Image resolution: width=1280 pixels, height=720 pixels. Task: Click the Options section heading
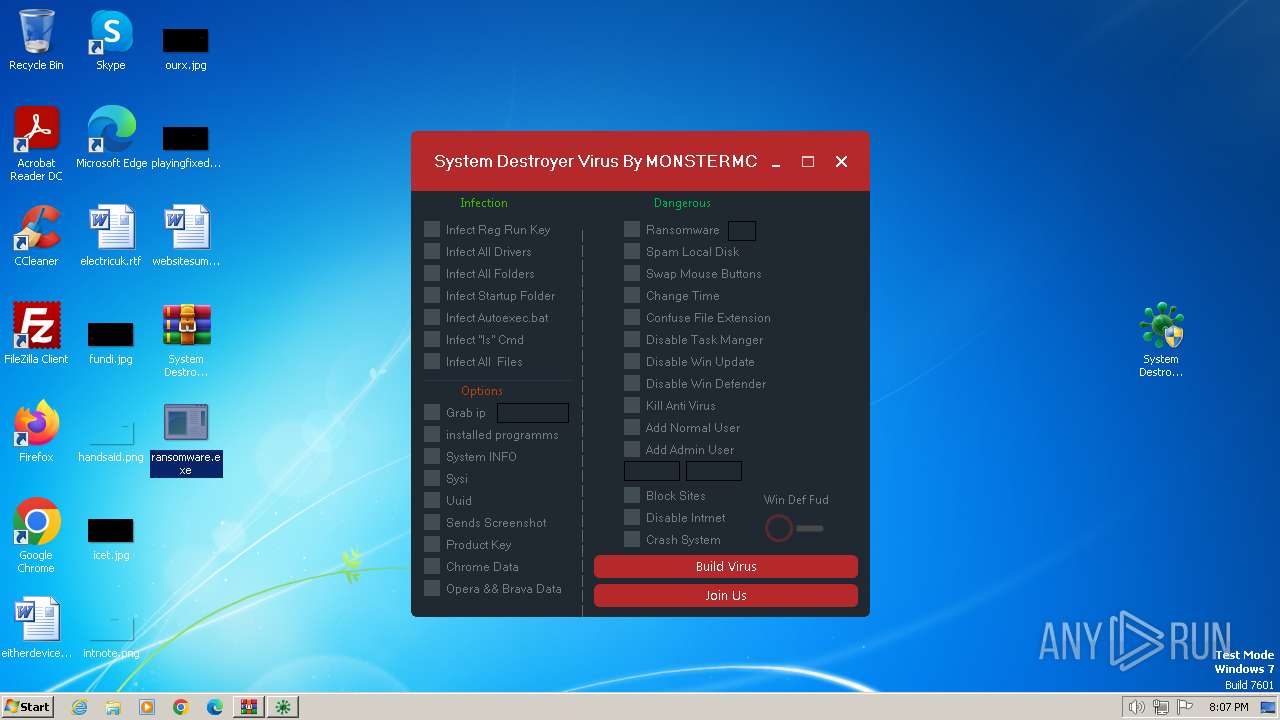(482, 391)
